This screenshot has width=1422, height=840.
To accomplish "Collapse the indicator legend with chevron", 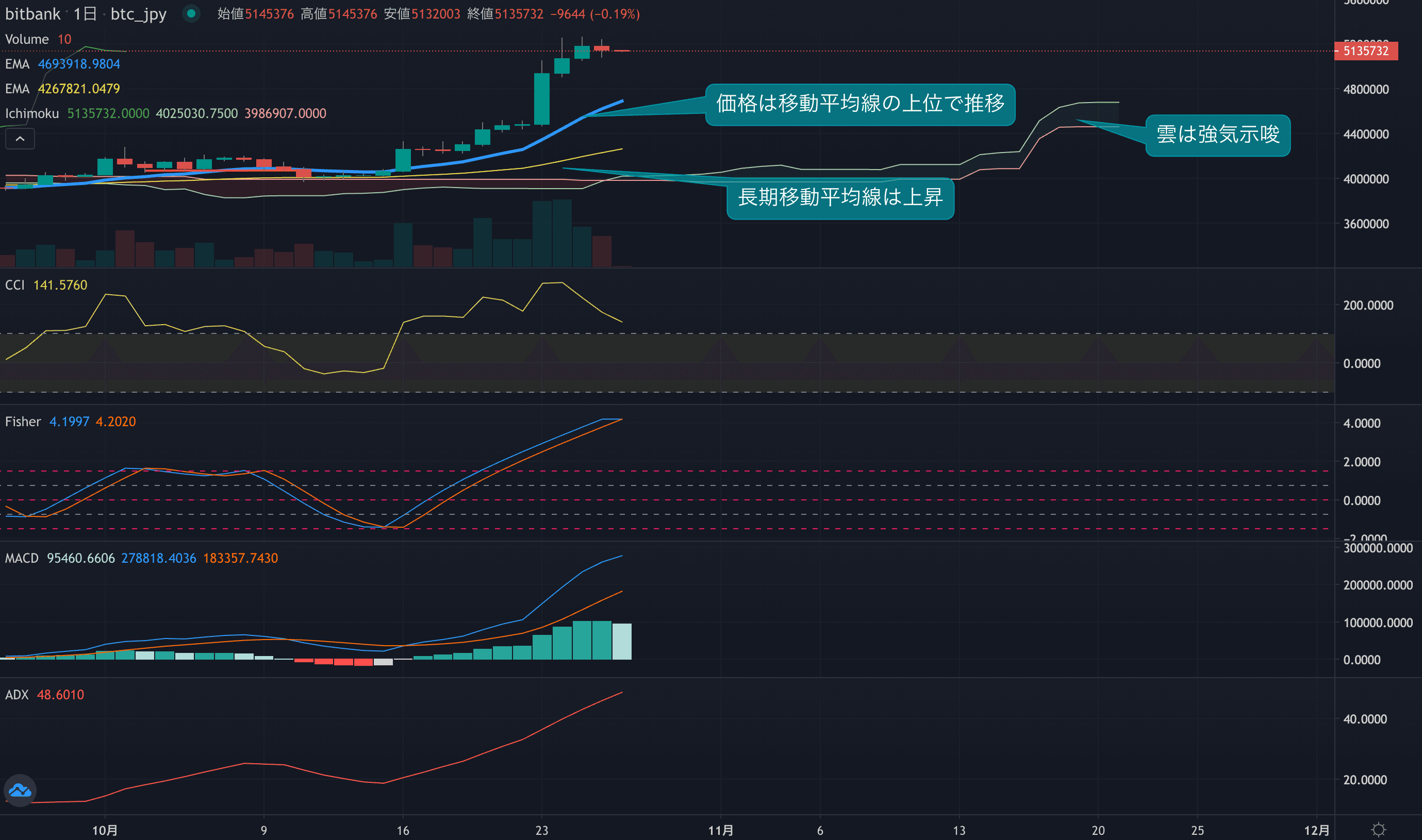I will pyautogui.click(x=20, y=139).
